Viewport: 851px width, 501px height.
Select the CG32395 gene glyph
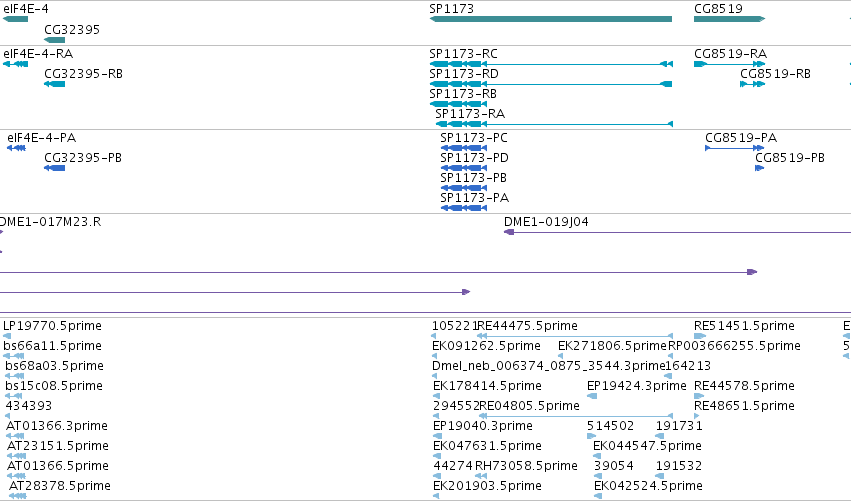point(54,40)
